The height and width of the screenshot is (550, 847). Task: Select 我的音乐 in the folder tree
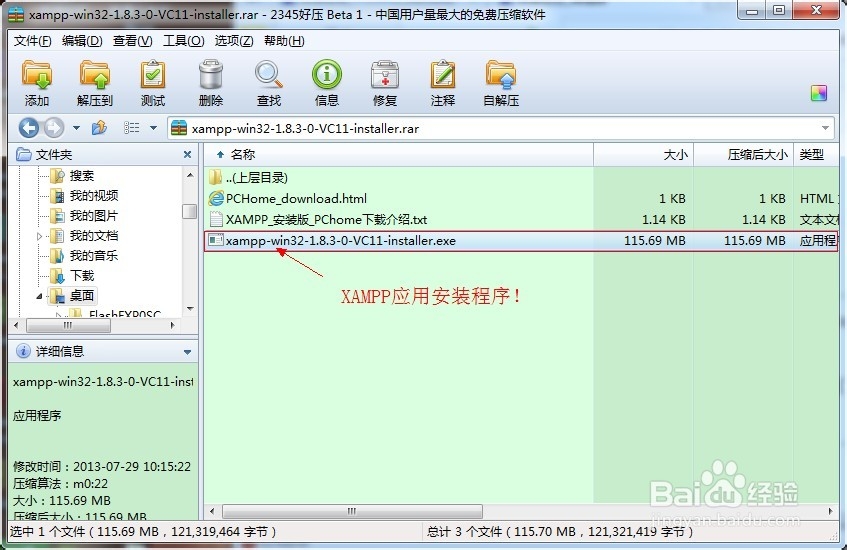(94, 256)
